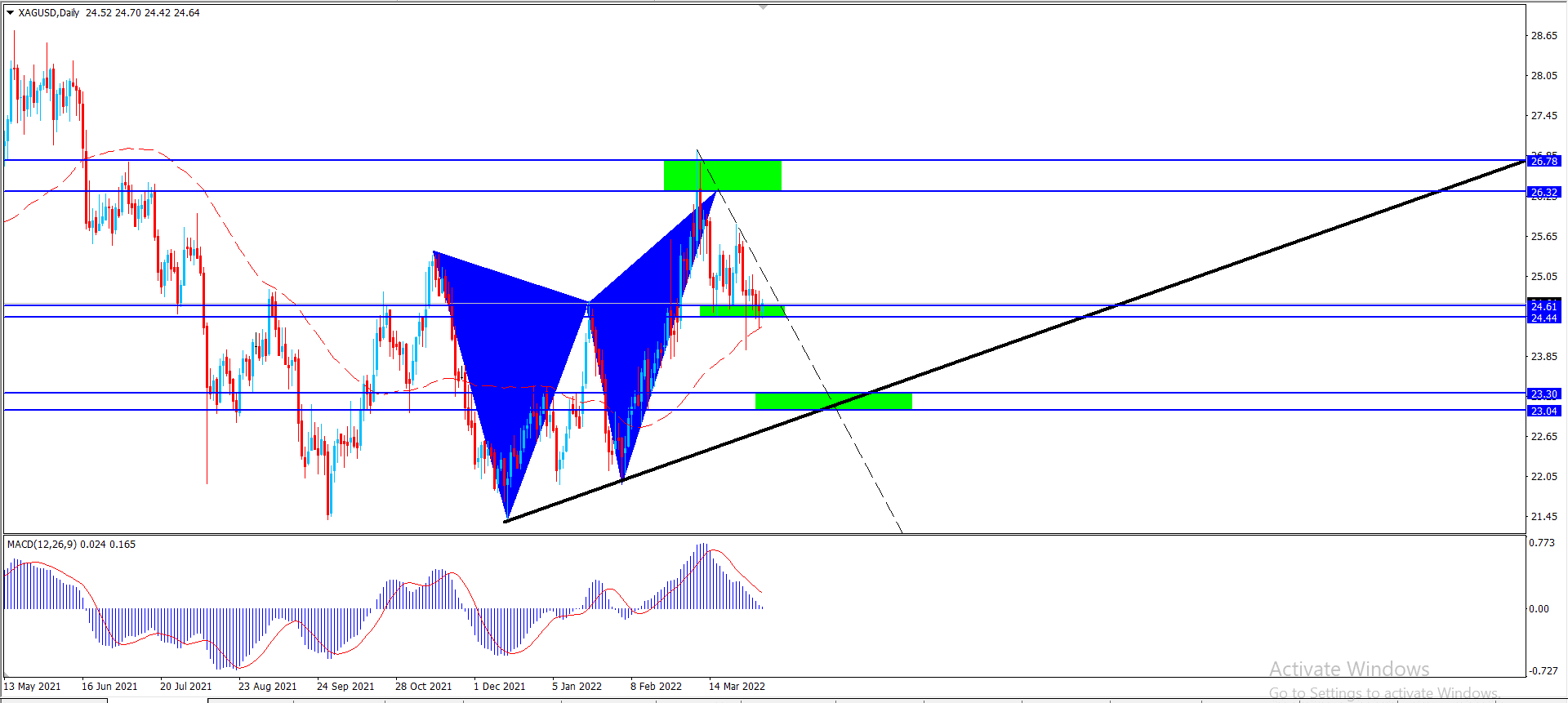Click the 24.44 price level label
This screenshot has height=703, width=1568.
(x=1543, y=318)
